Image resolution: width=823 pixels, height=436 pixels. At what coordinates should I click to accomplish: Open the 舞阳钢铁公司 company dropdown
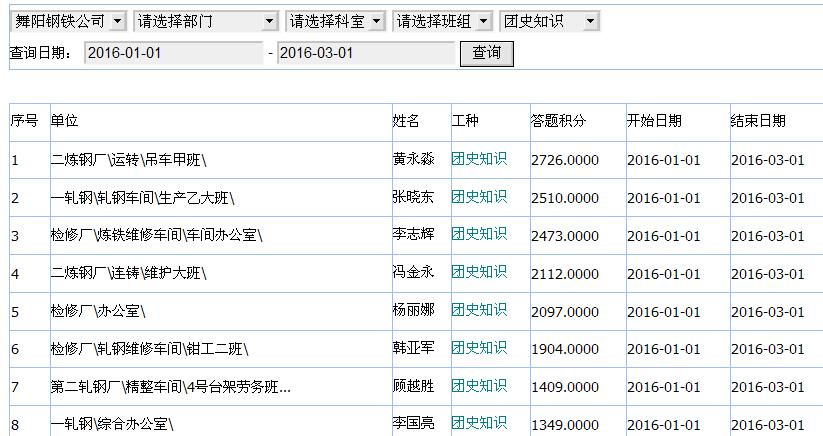69,21
